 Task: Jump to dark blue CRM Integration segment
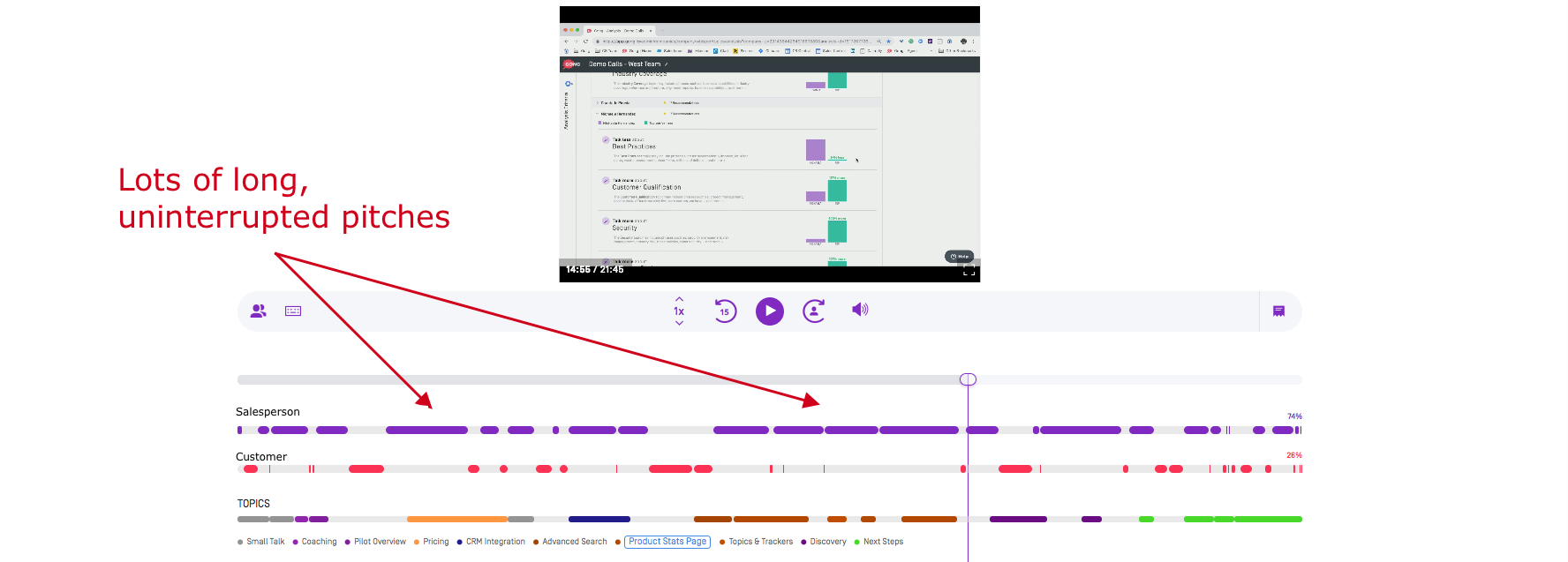click(x=599, y=520)
